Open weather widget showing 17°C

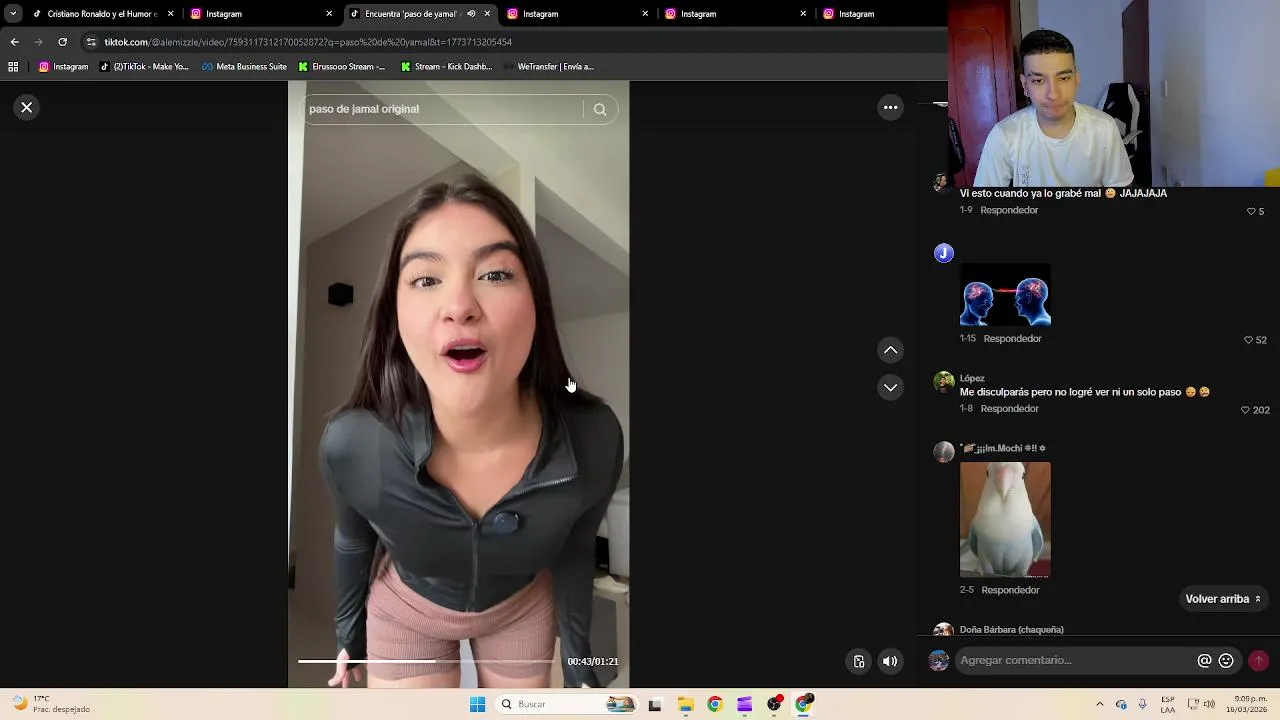point(50,704)
